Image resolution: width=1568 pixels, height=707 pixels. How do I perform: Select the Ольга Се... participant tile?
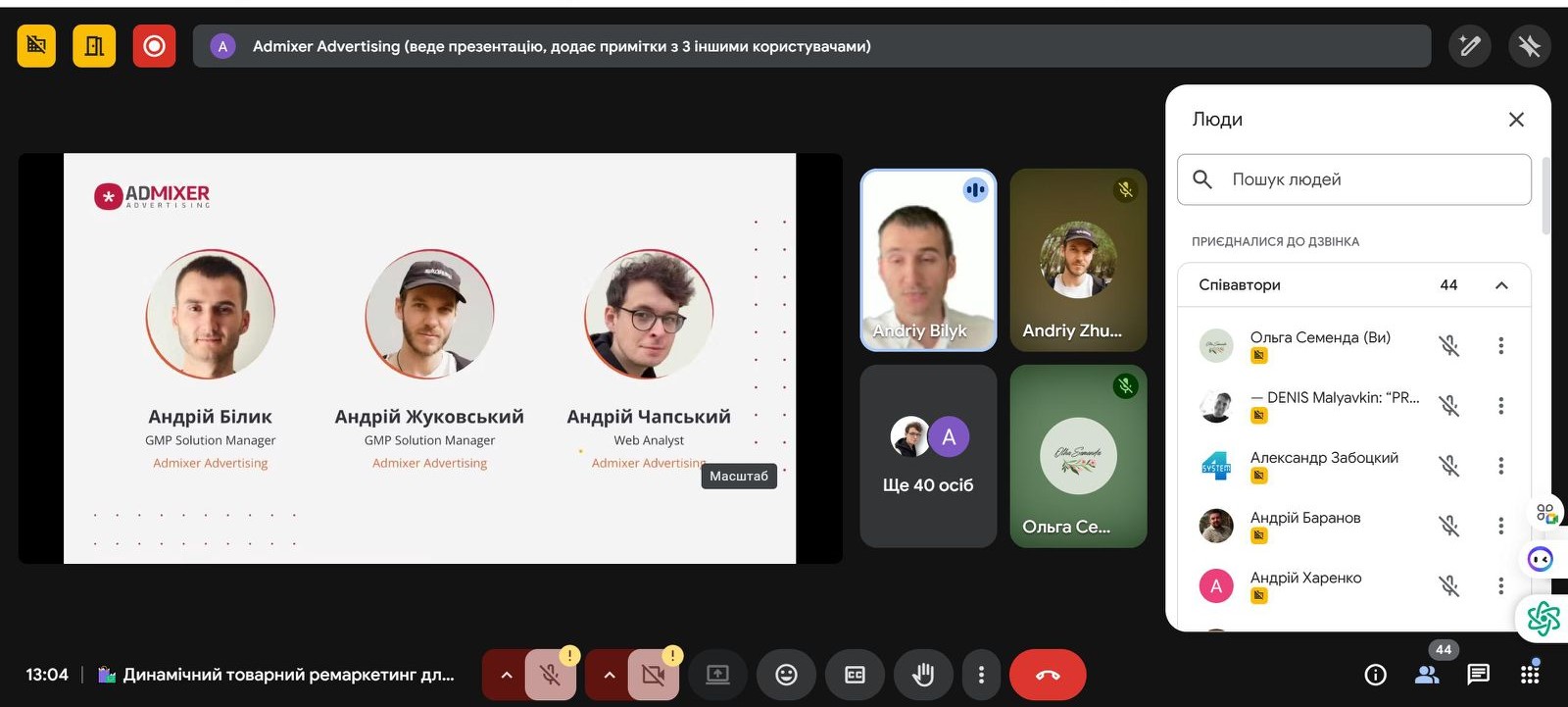tap(1078, 456)
